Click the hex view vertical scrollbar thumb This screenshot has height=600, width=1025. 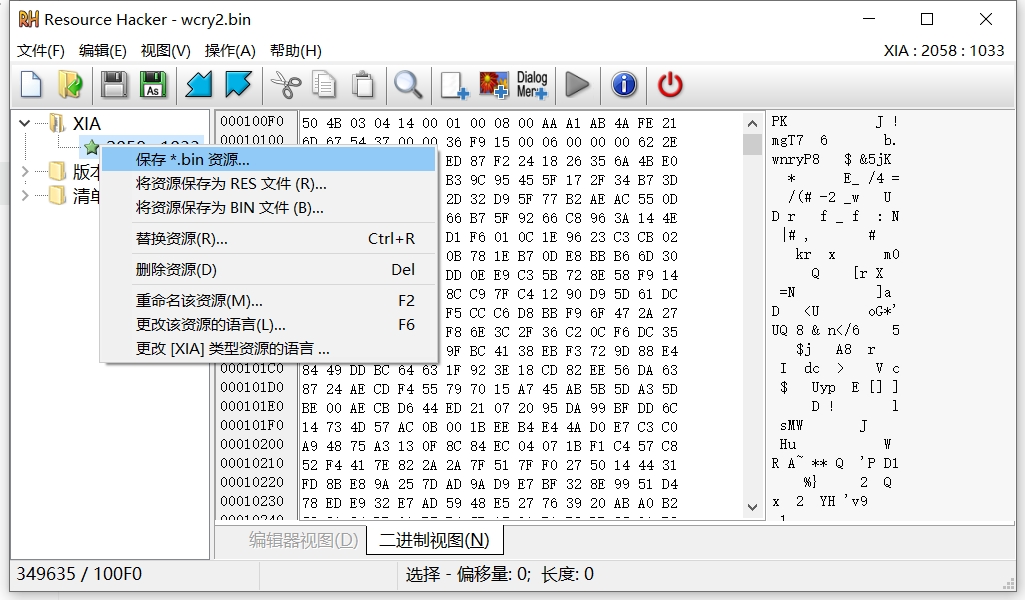tap(752, 144)
